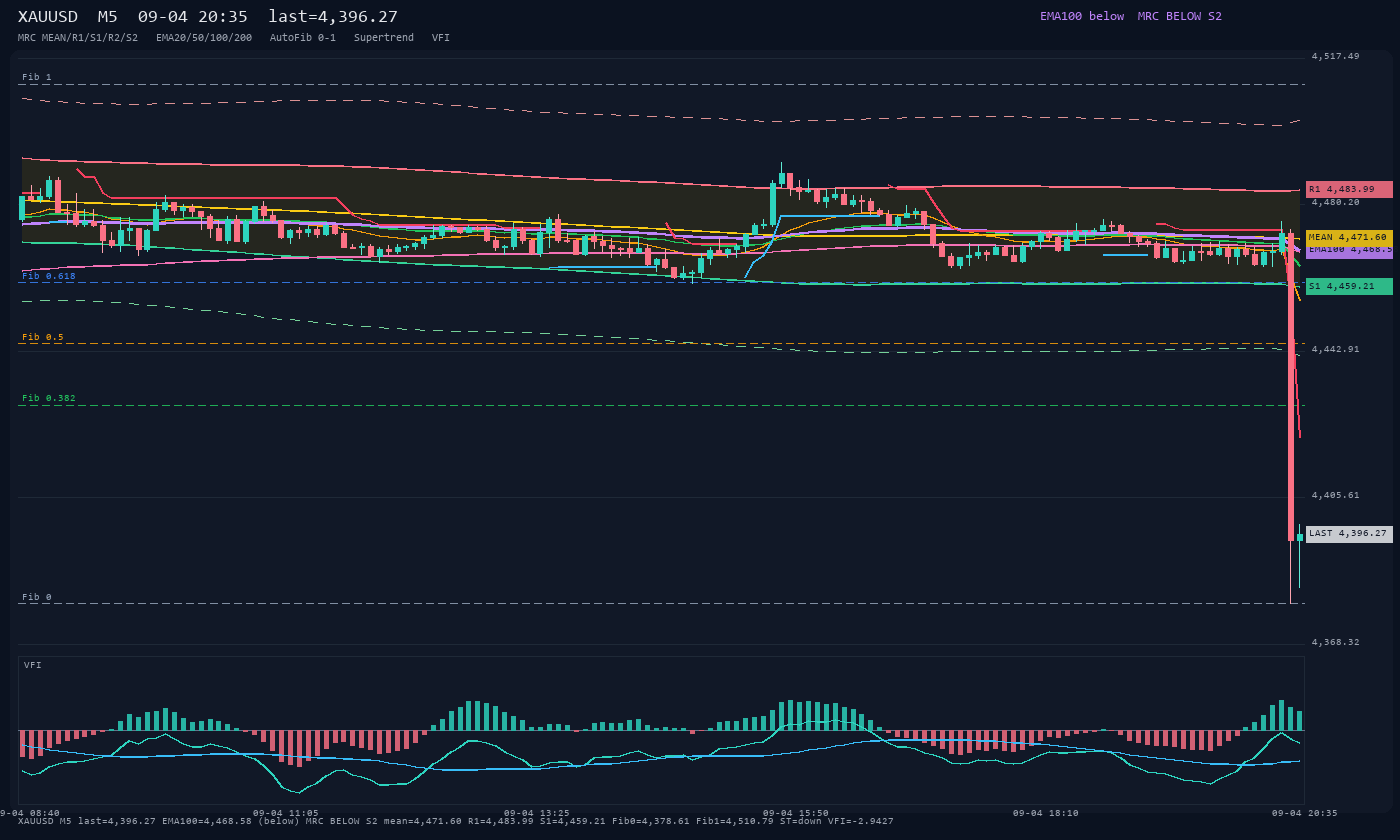Viewport: 1400px width, 840px height.
Task: Click the MRC MEAN/R1/S1/R2/S2 legend entry
Action: click(x=78, y=38)
